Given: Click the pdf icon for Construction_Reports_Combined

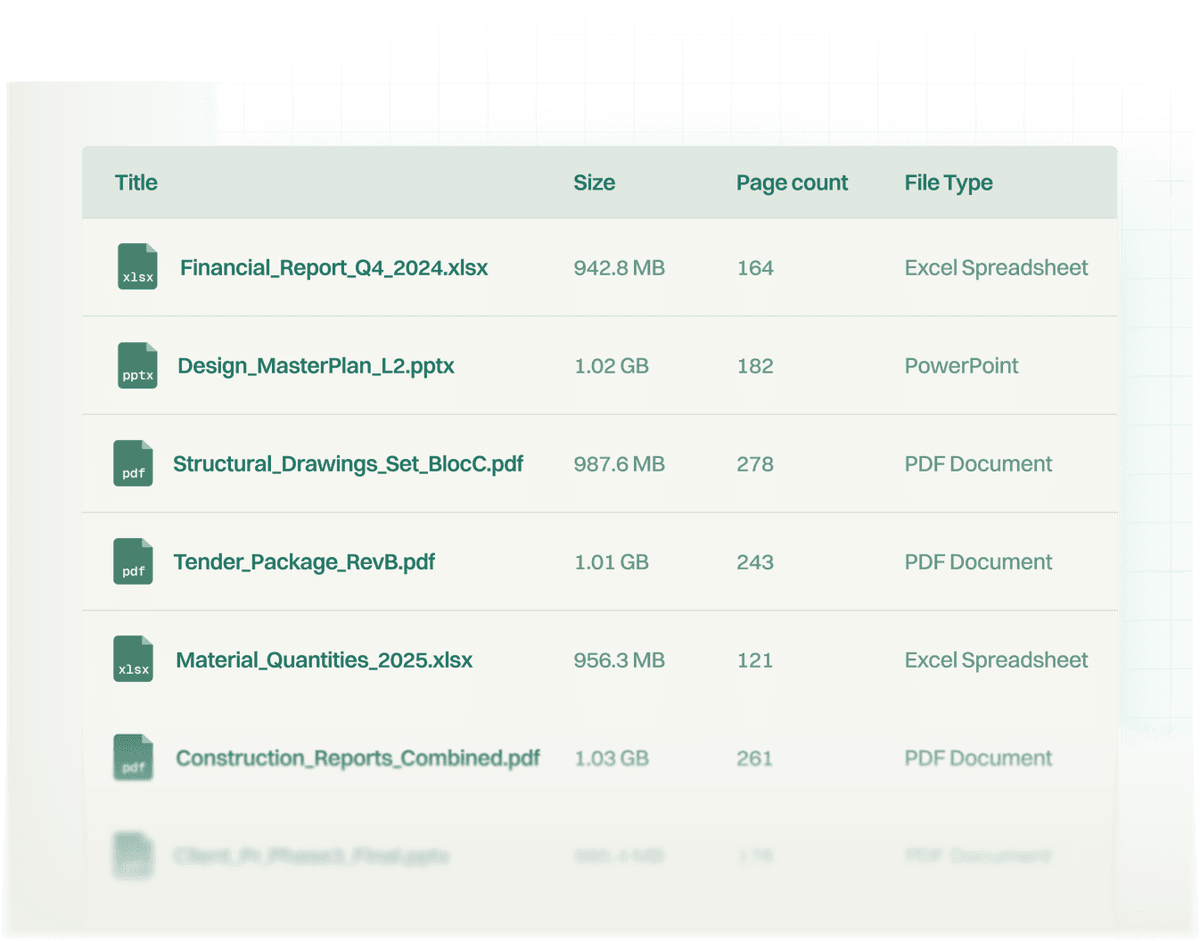Looking at the screenshot, I should pos(133,757).
